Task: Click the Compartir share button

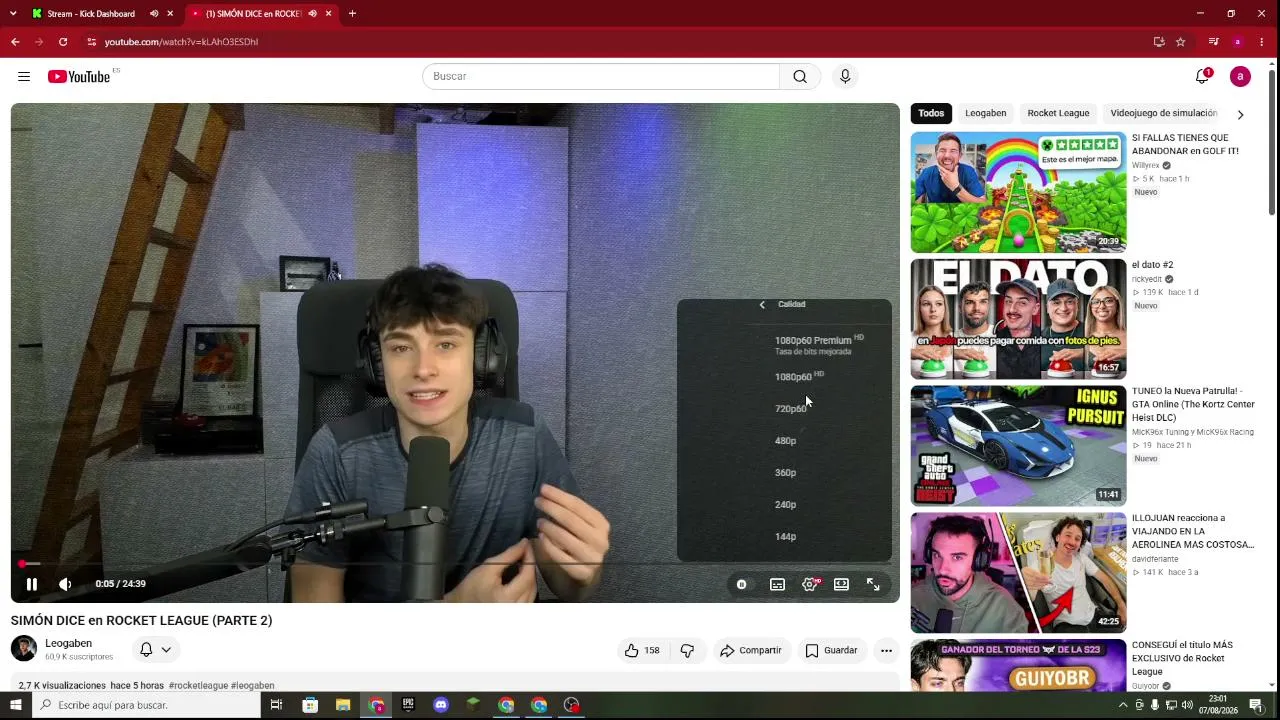Action: tap(751, 650)
